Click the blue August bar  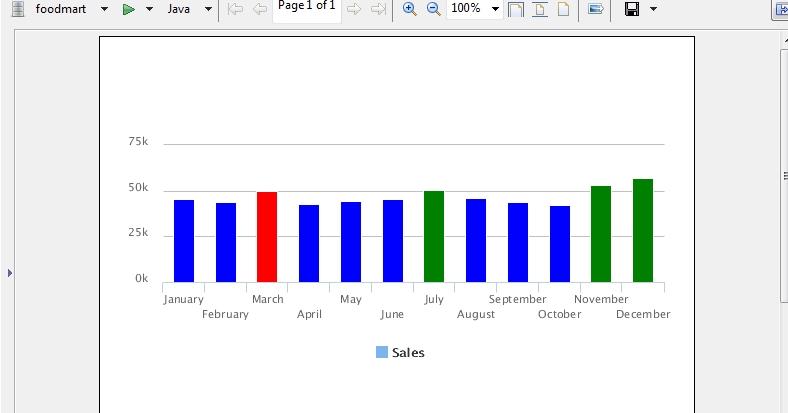tap(476, 240)
